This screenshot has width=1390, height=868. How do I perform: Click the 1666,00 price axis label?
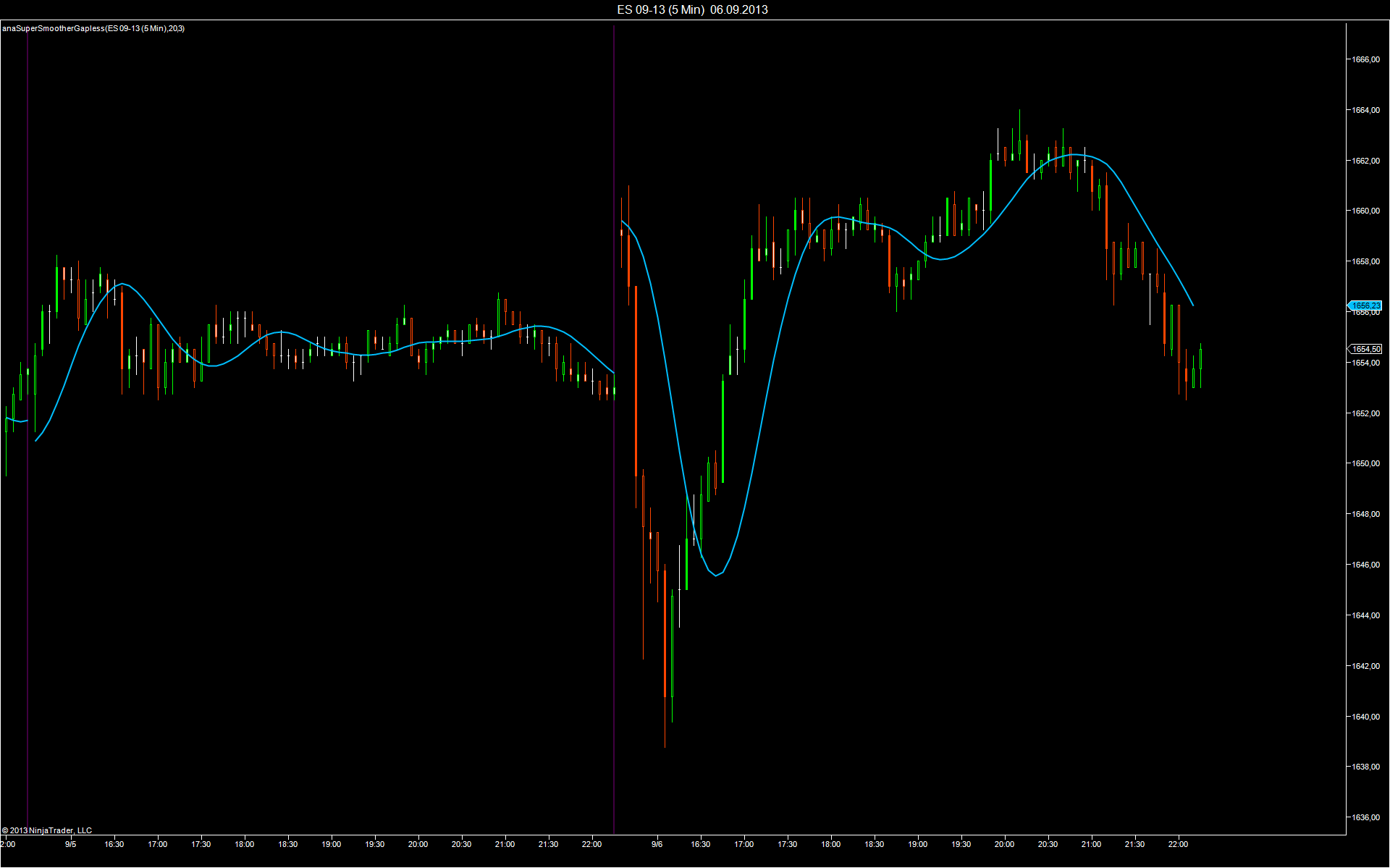(1366, 59)
